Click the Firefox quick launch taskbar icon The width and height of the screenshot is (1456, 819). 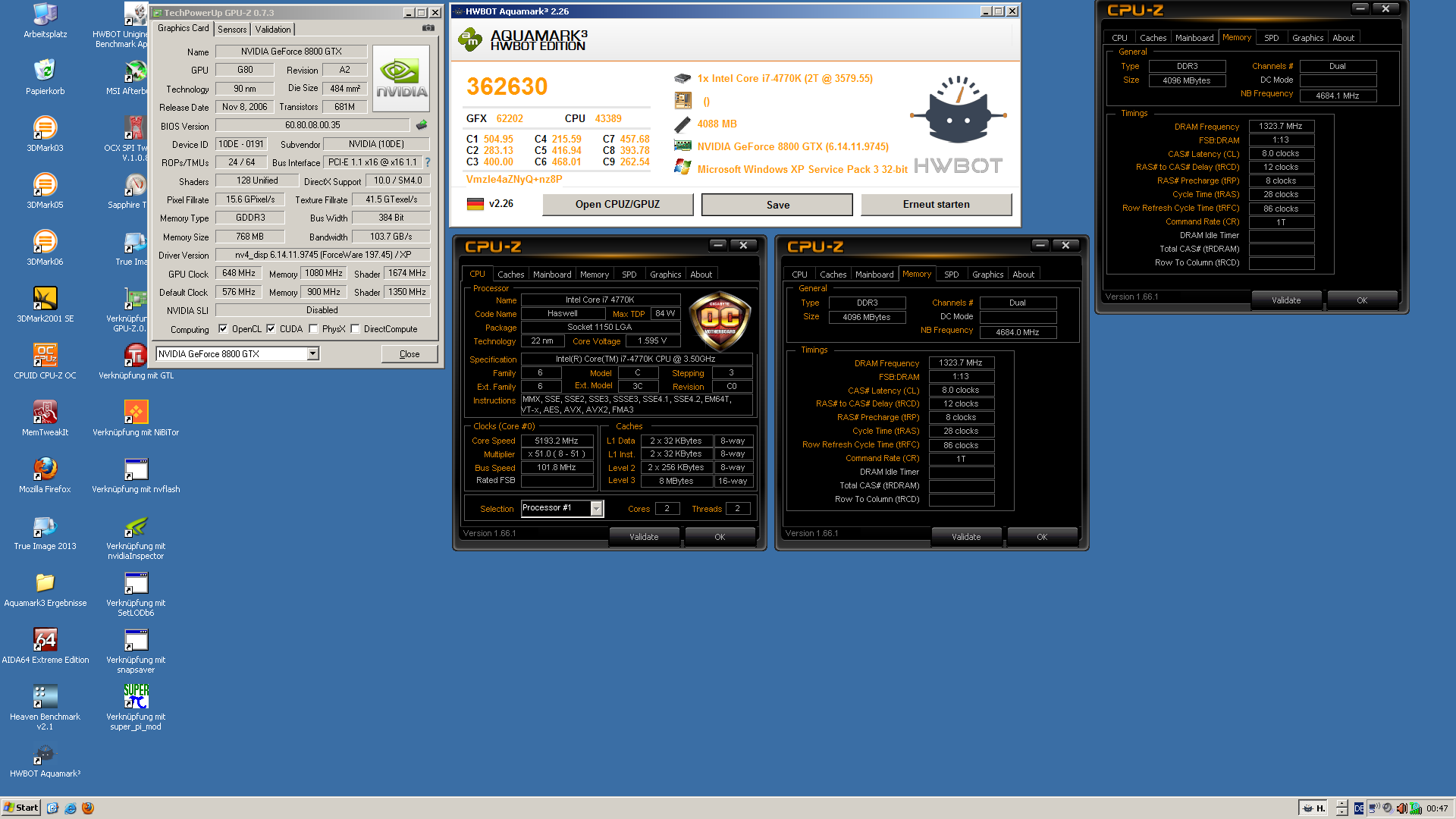[x=88, y=808]
